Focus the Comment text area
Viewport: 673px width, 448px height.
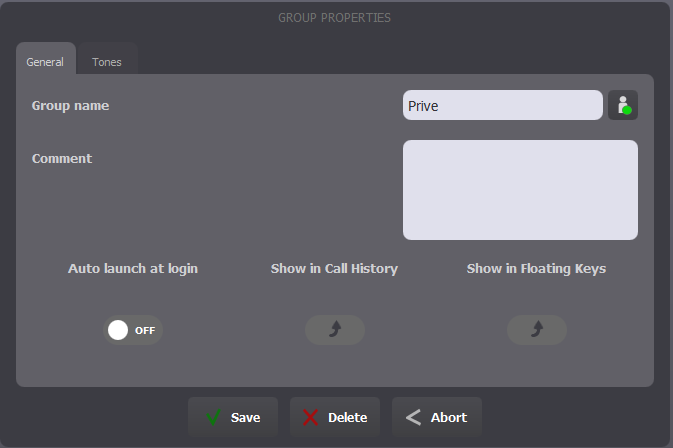[x=520, y=190]
